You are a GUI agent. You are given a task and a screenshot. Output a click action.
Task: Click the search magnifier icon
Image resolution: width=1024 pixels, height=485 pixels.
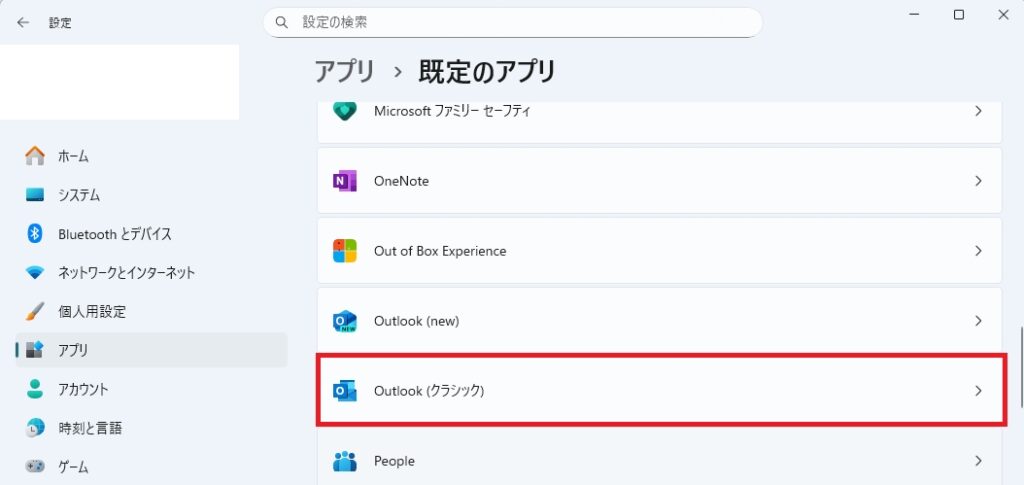[x=282, y=22]
